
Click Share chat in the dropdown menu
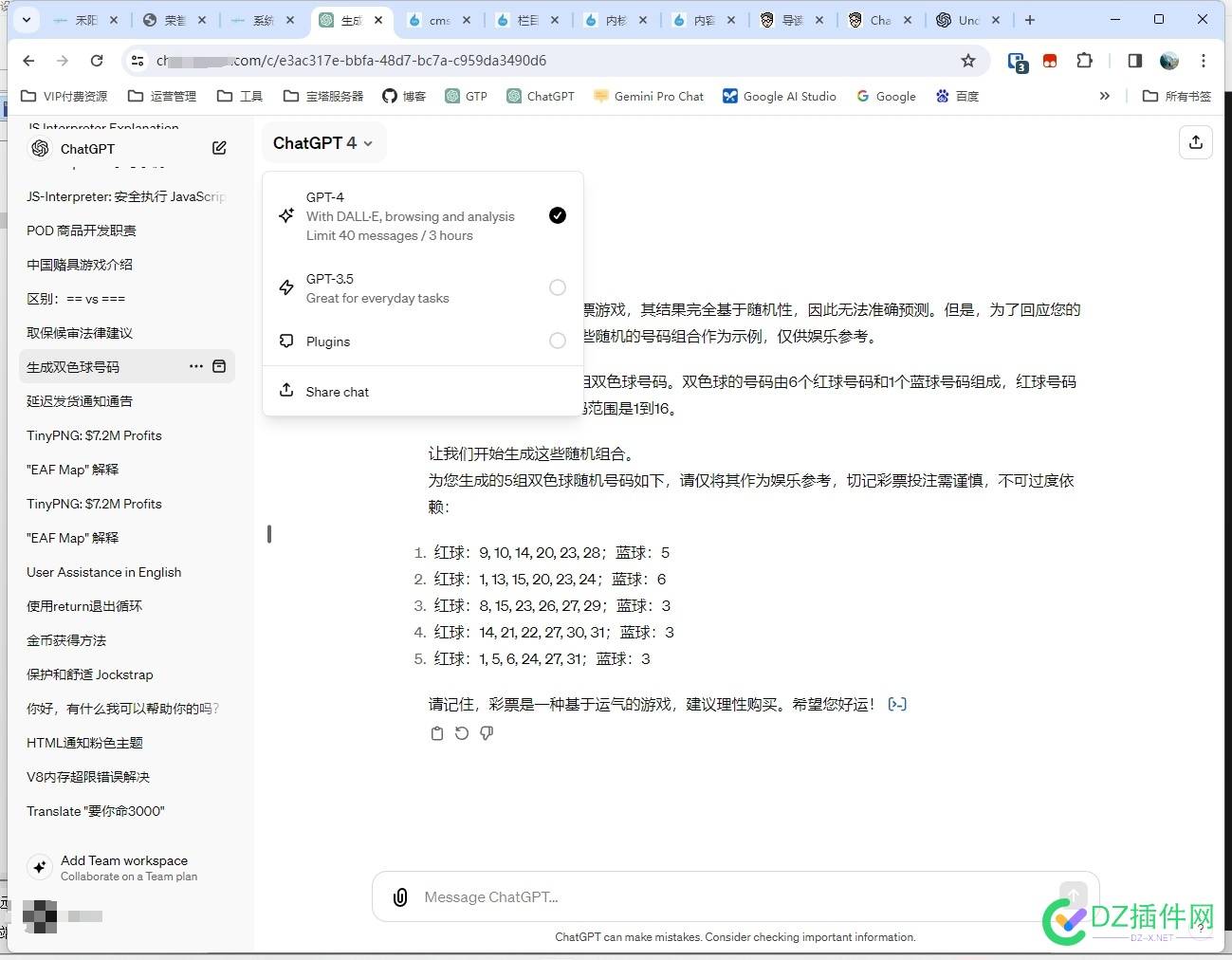click(x=422, y=392)
